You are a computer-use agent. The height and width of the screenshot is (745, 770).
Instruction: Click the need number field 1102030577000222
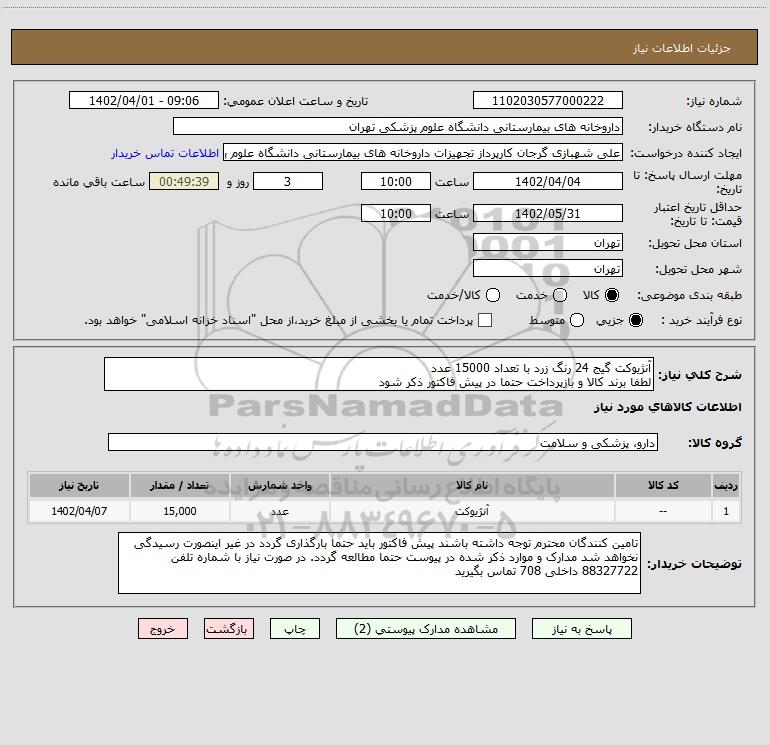(x=548, y=101)
